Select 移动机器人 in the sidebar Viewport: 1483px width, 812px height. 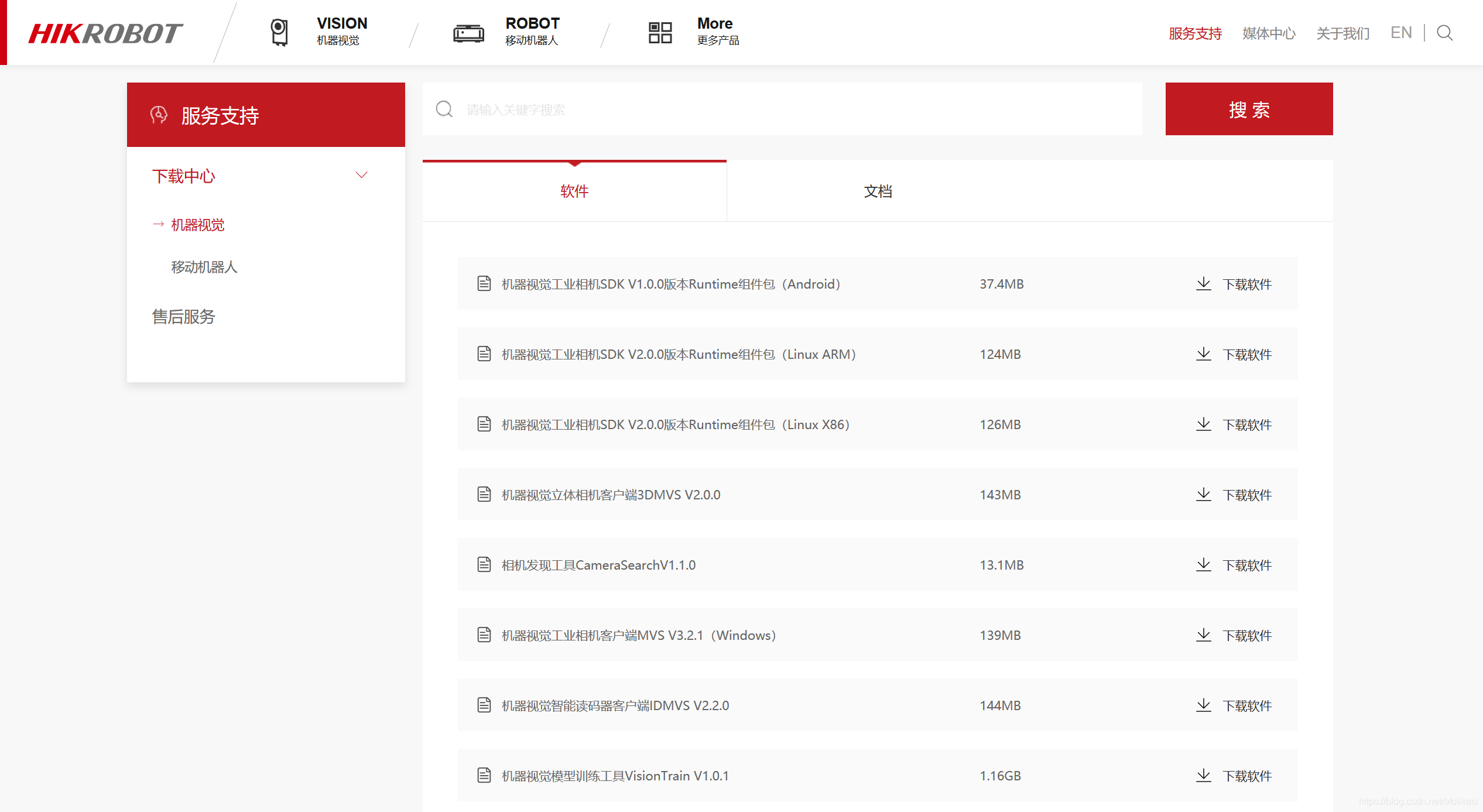[x=204, y=267]
